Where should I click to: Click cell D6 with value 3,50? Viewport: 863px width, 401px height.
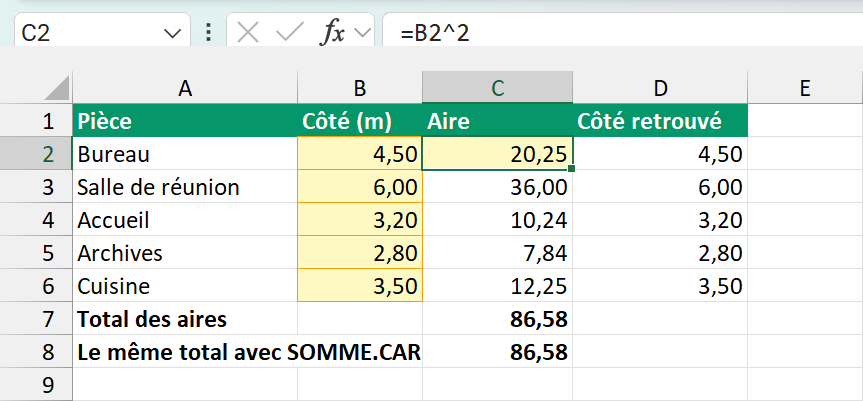pos(660,285)
